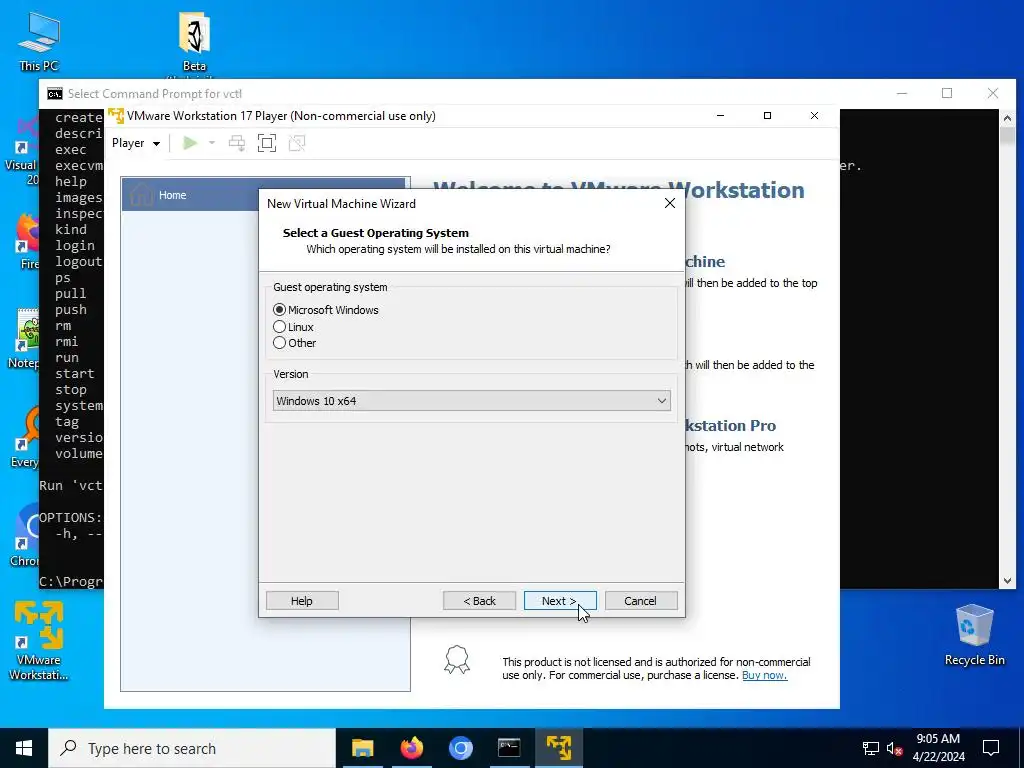Launch Firefox from the taskbar
Viewport: 1024px width, 768px height.
tap(411, 748)
